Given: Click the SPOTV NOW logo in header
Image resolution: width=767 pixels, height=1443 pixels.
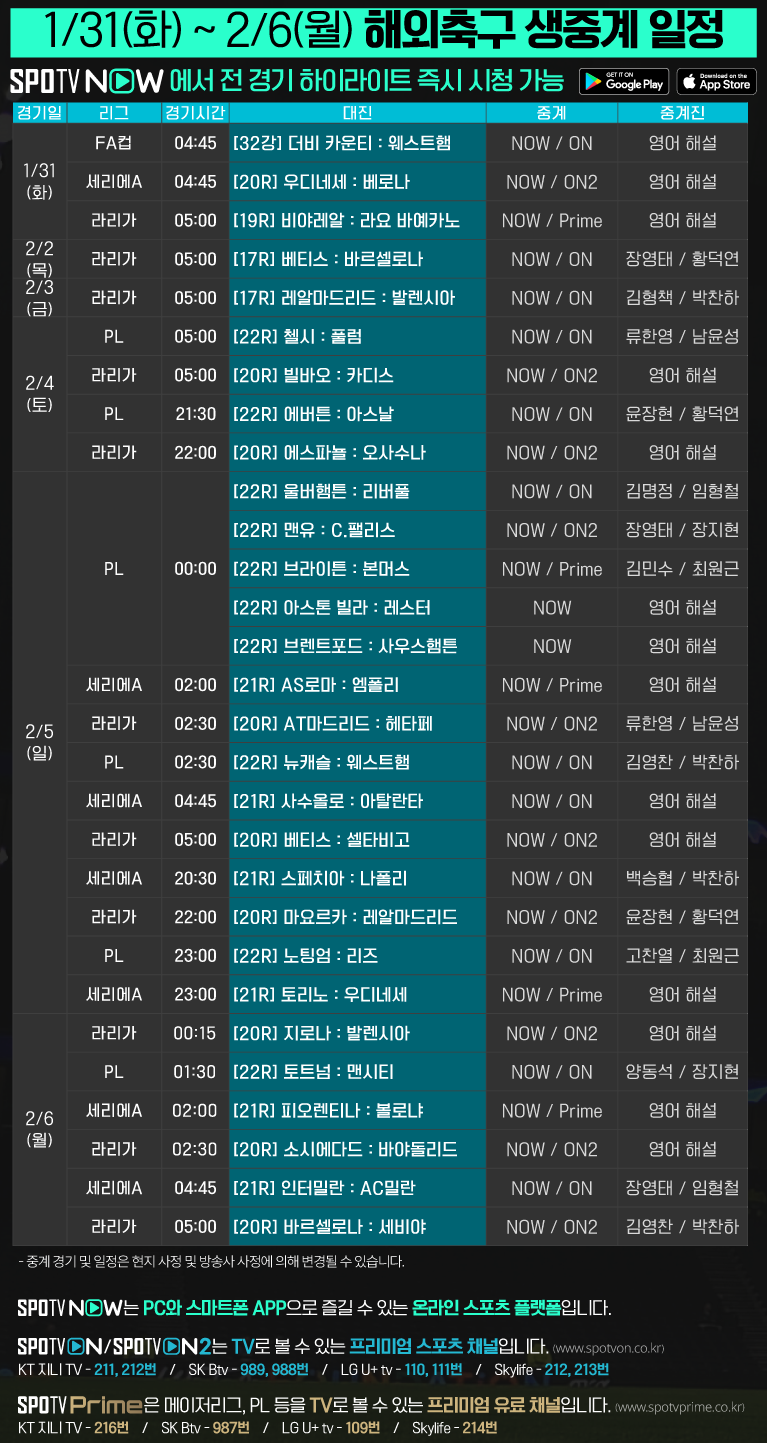Looking at the screenshot, I should click(86, 81).
